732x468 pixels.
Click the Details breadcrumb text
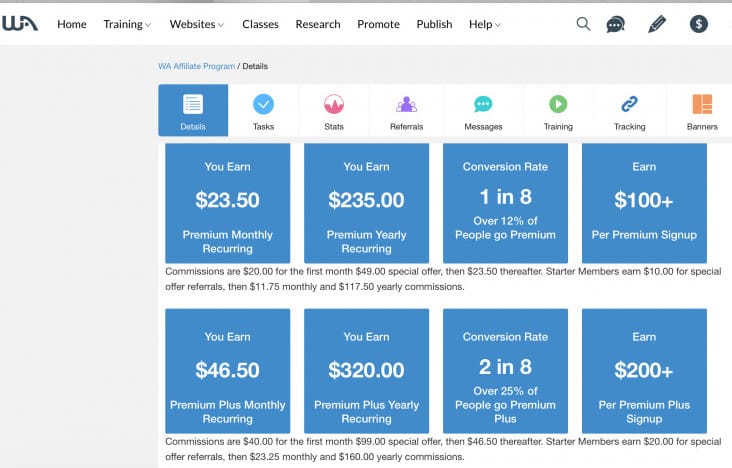255,66
